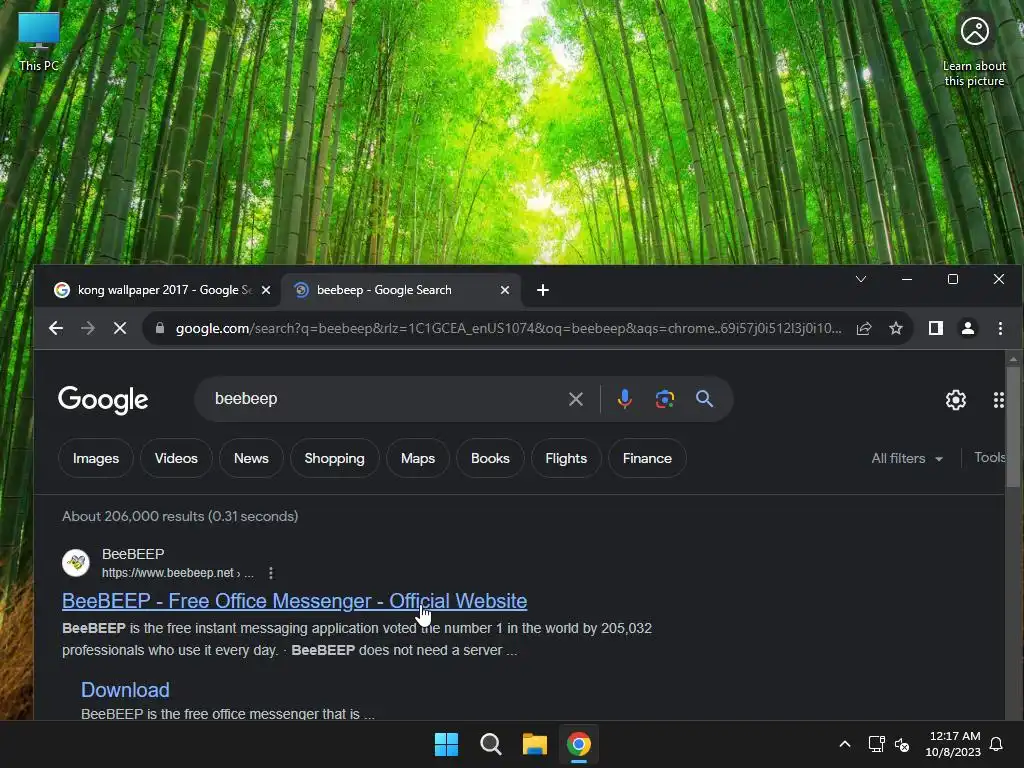
Task: Click the Google logo
Action: coord(103,400)
